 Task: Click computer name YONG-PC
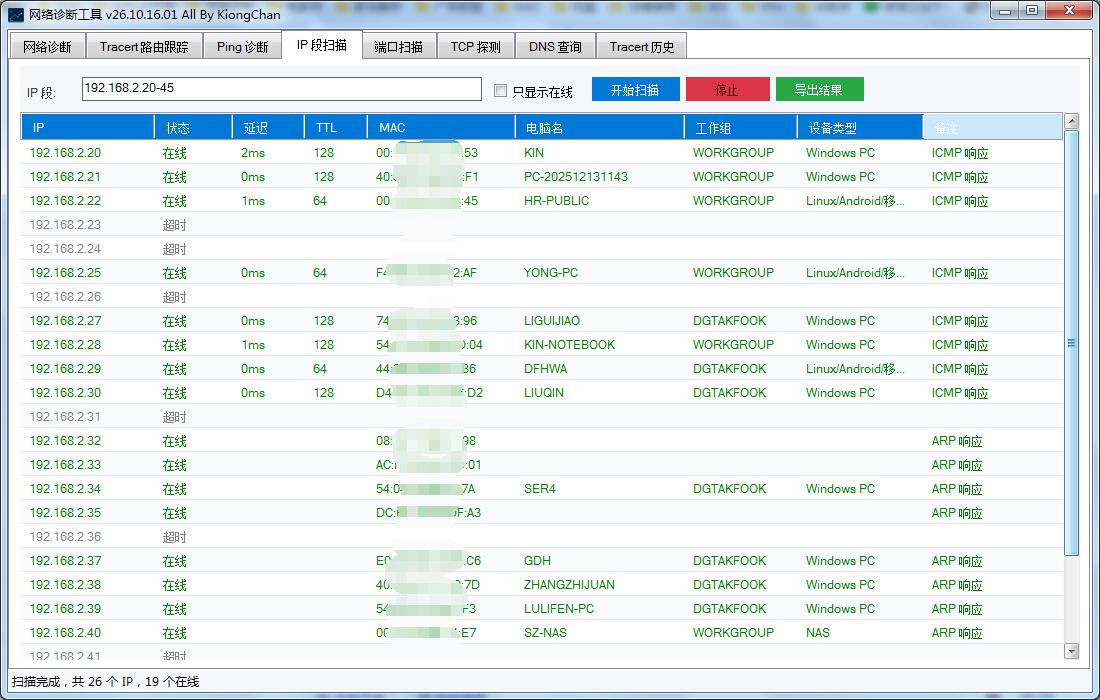551,273
